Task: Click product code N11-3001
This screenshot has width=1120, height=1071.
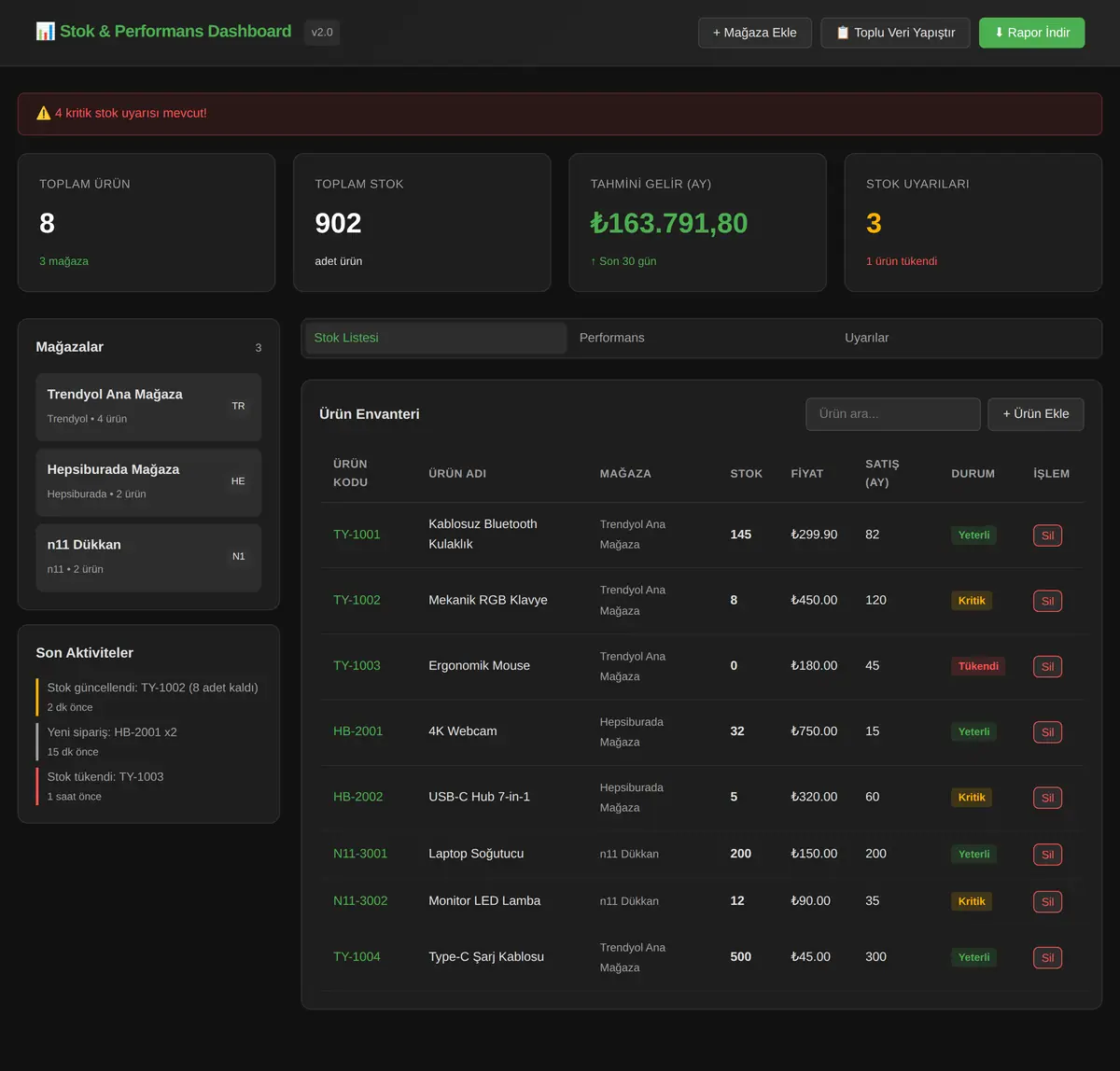Action: 360,854
